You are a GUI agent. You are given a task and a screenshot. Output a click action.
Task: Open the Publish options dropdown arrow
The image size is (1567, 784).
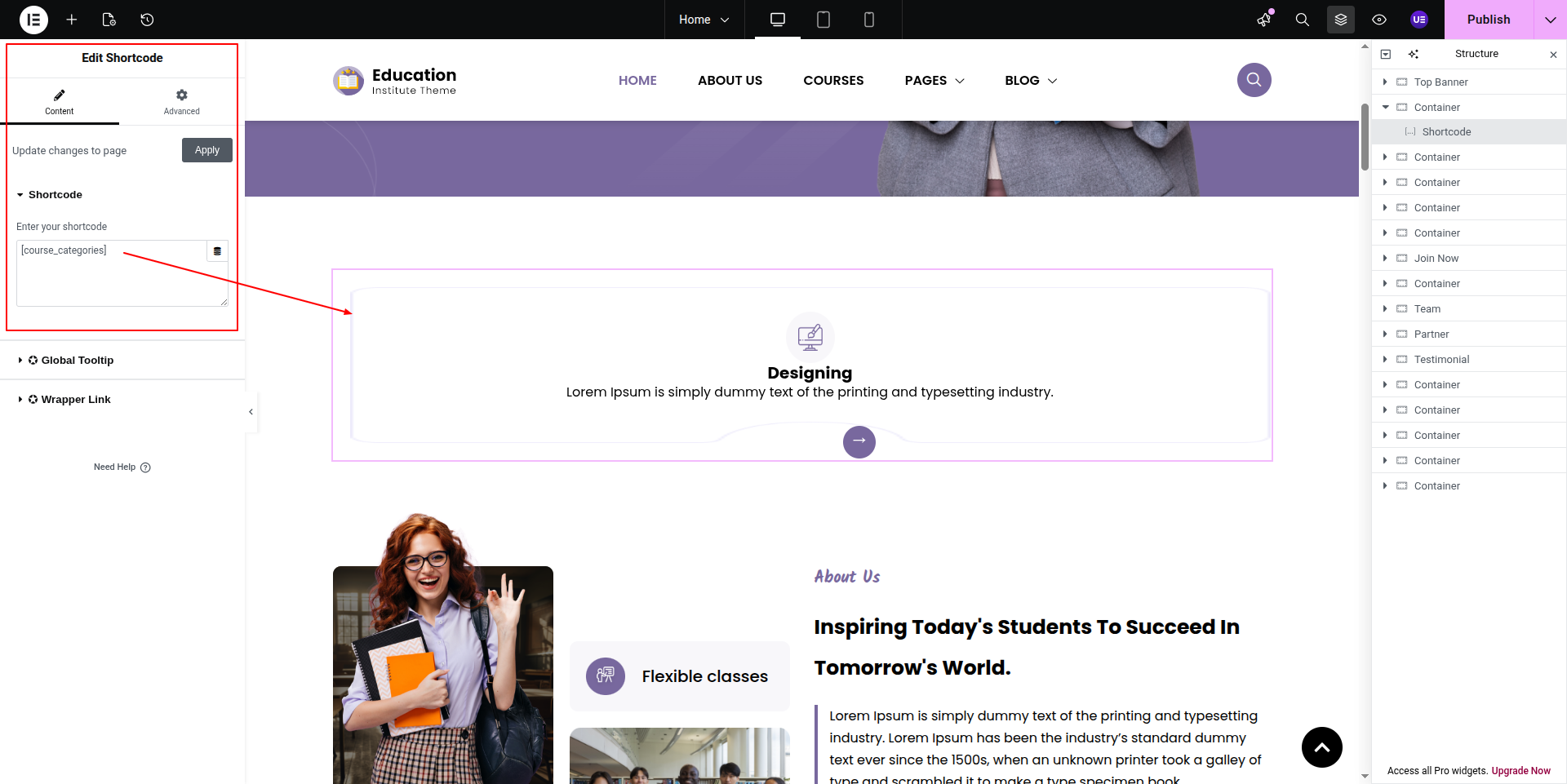pyautogui.click(x=1550, y=20)
